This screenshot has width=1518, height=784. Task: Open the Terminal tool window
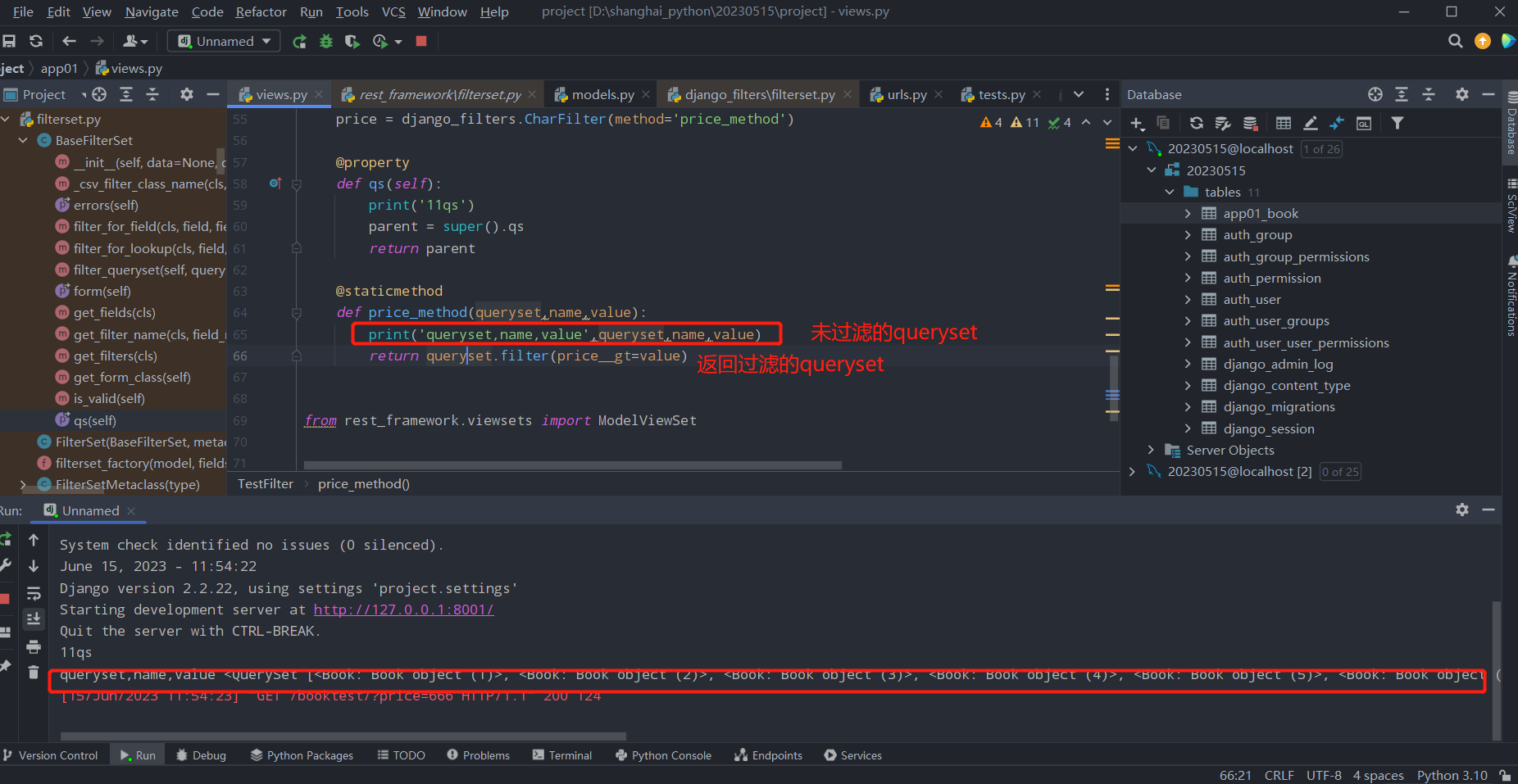tap(562, 755)
